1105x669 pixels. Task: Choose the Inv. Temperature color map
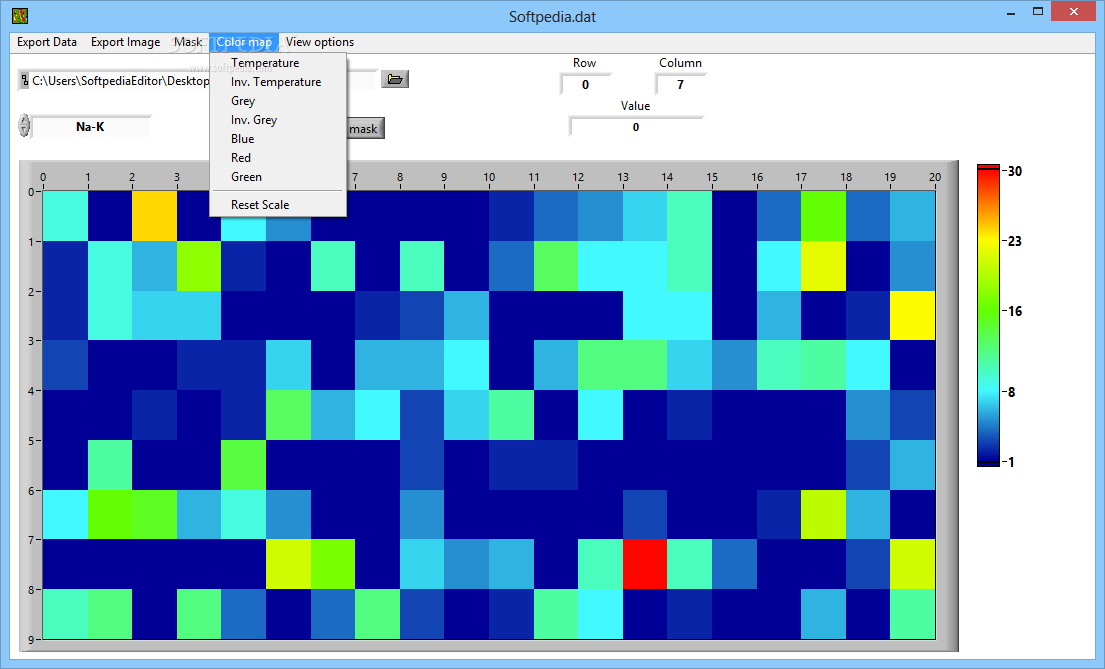(x=278, y=82)
